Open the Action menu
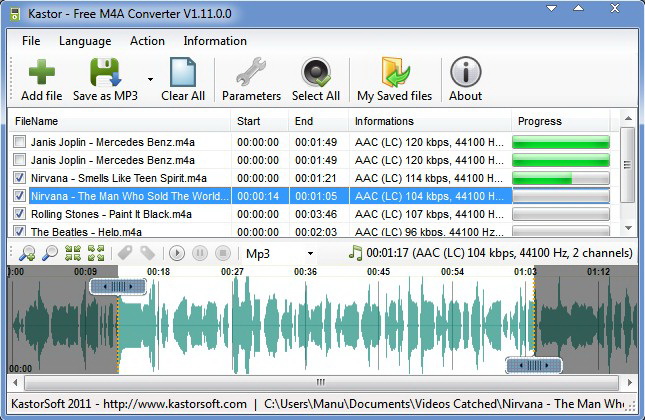645x420 pixels. click(x=147, y=41)
